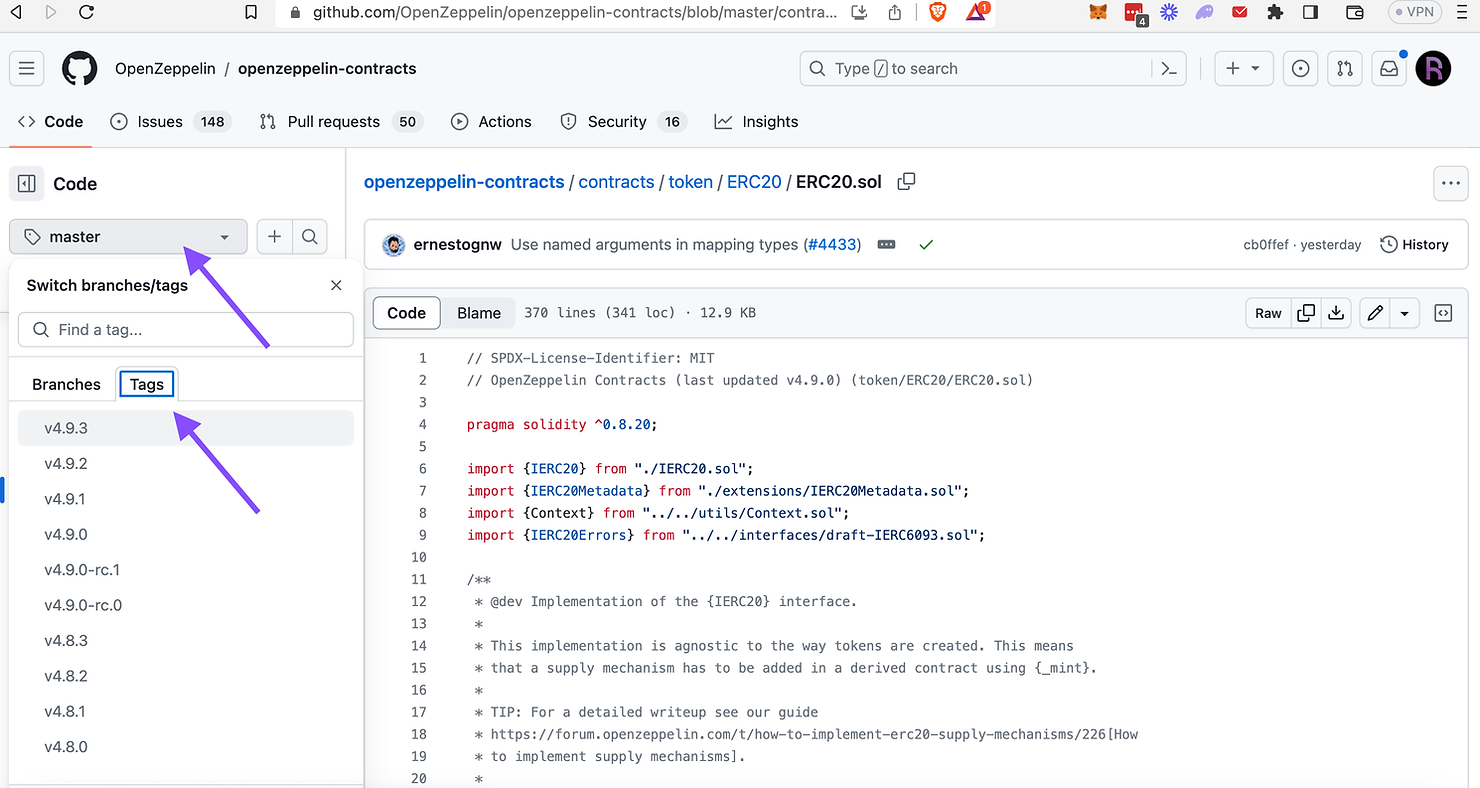Open the notifications inbox icon
The image size is (1480, 788).
click(x=1389, y=68)
